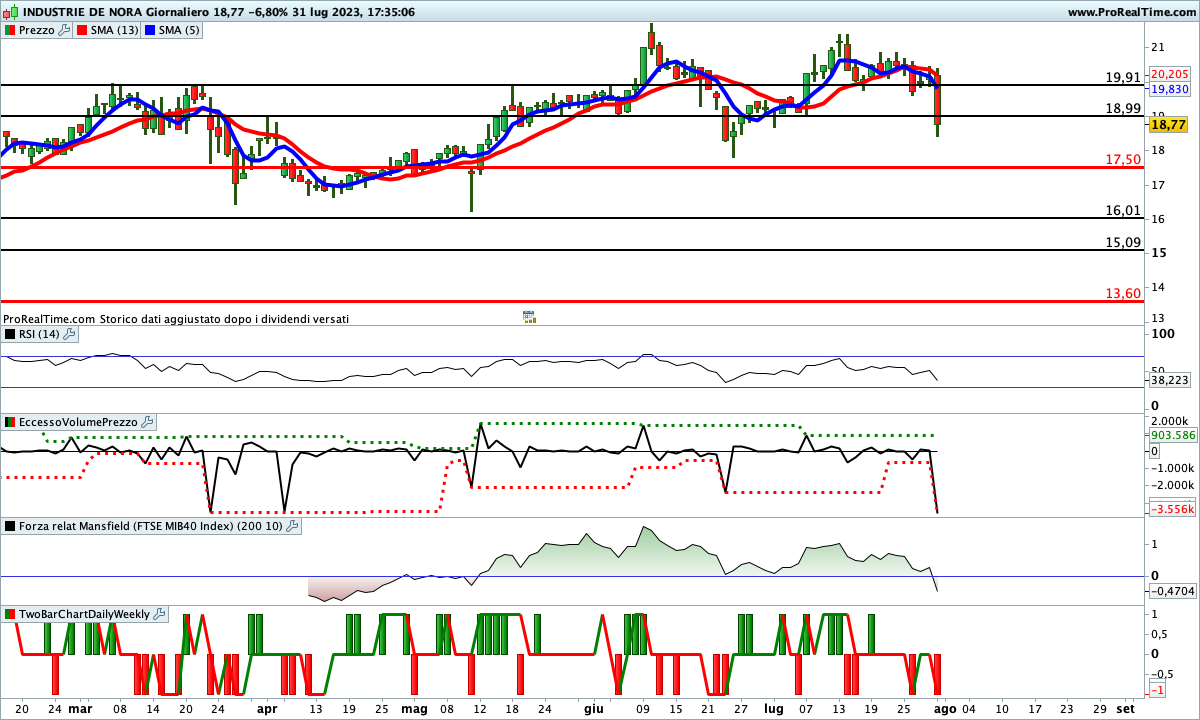
Task: Click the INDUSTRIE DE NORA title text
Action: point(83,12)
